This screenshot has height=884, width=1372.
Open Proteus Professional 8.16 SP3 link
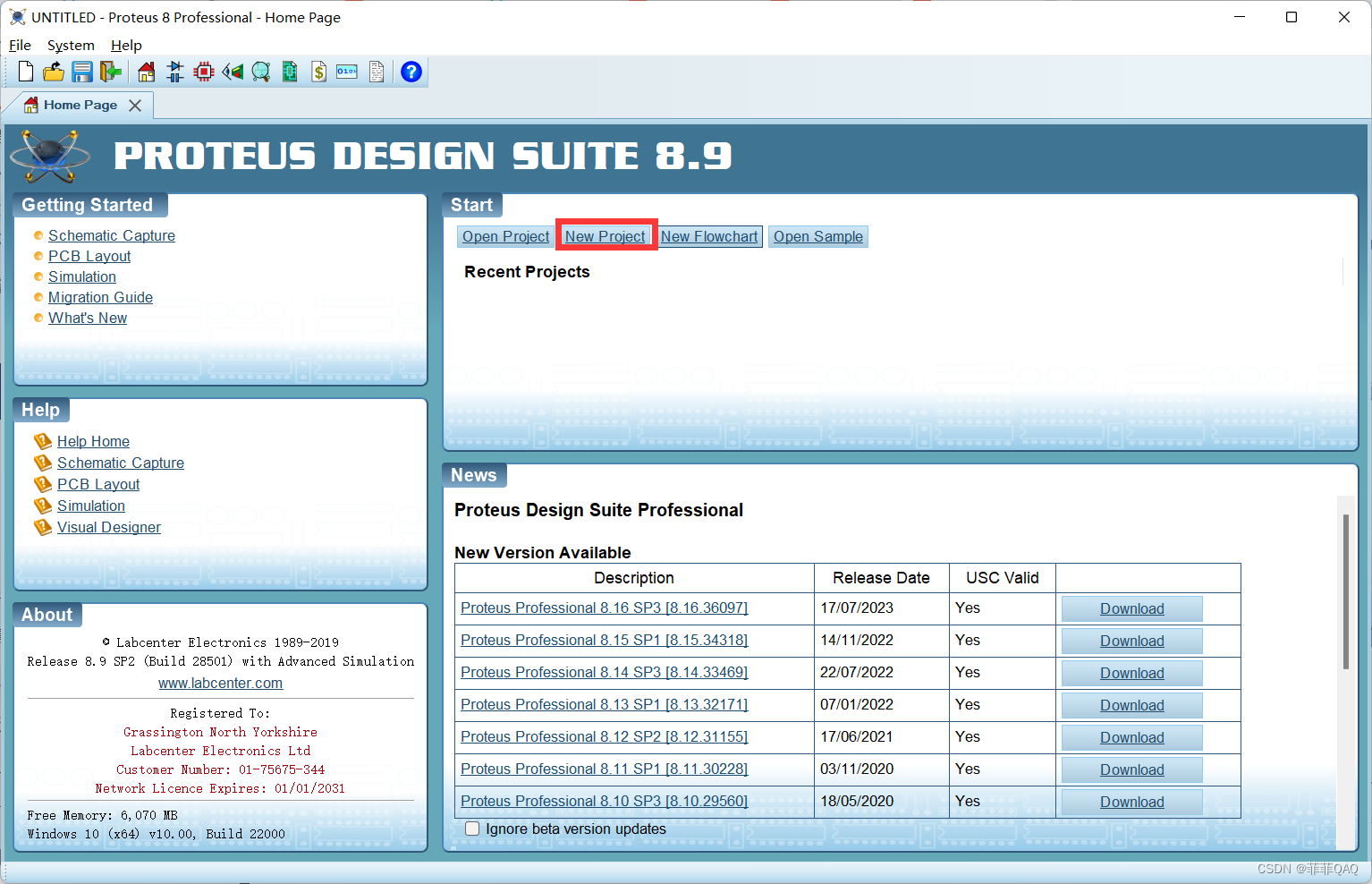pos(605,608)
